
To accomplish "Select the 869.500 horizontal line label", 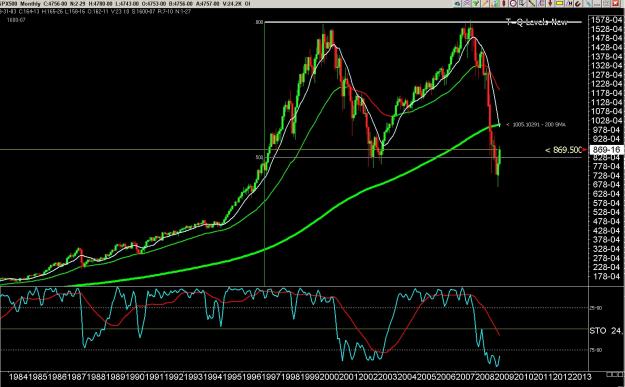I will (564, 150).
